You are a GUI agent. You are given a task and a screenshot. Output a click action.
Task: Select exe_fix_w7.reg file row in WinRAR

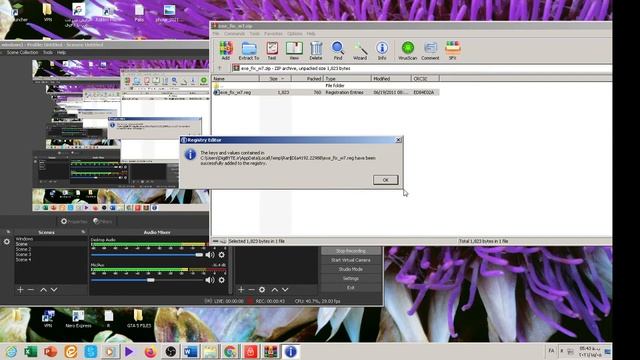point(326,92)
